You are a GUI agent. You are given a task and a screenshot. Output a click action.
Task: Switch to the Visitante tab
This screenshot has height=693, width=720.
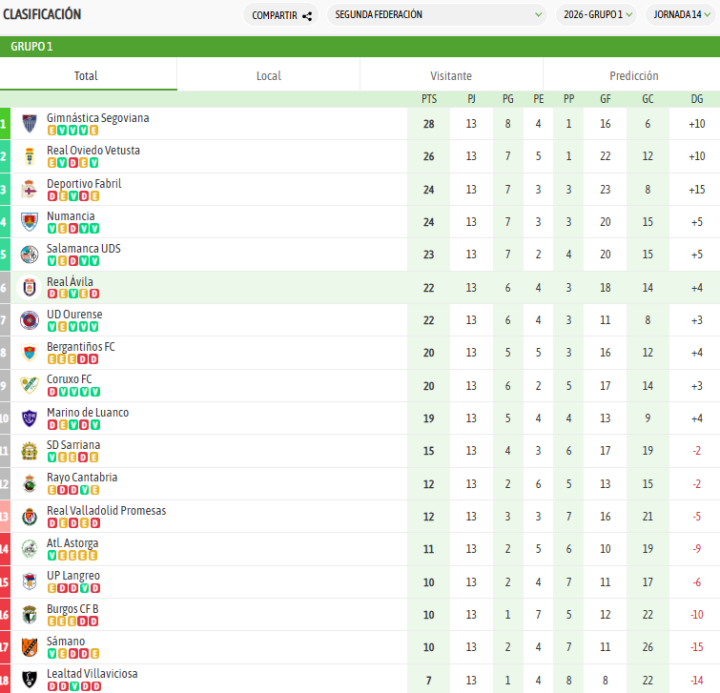click(451, 76)
